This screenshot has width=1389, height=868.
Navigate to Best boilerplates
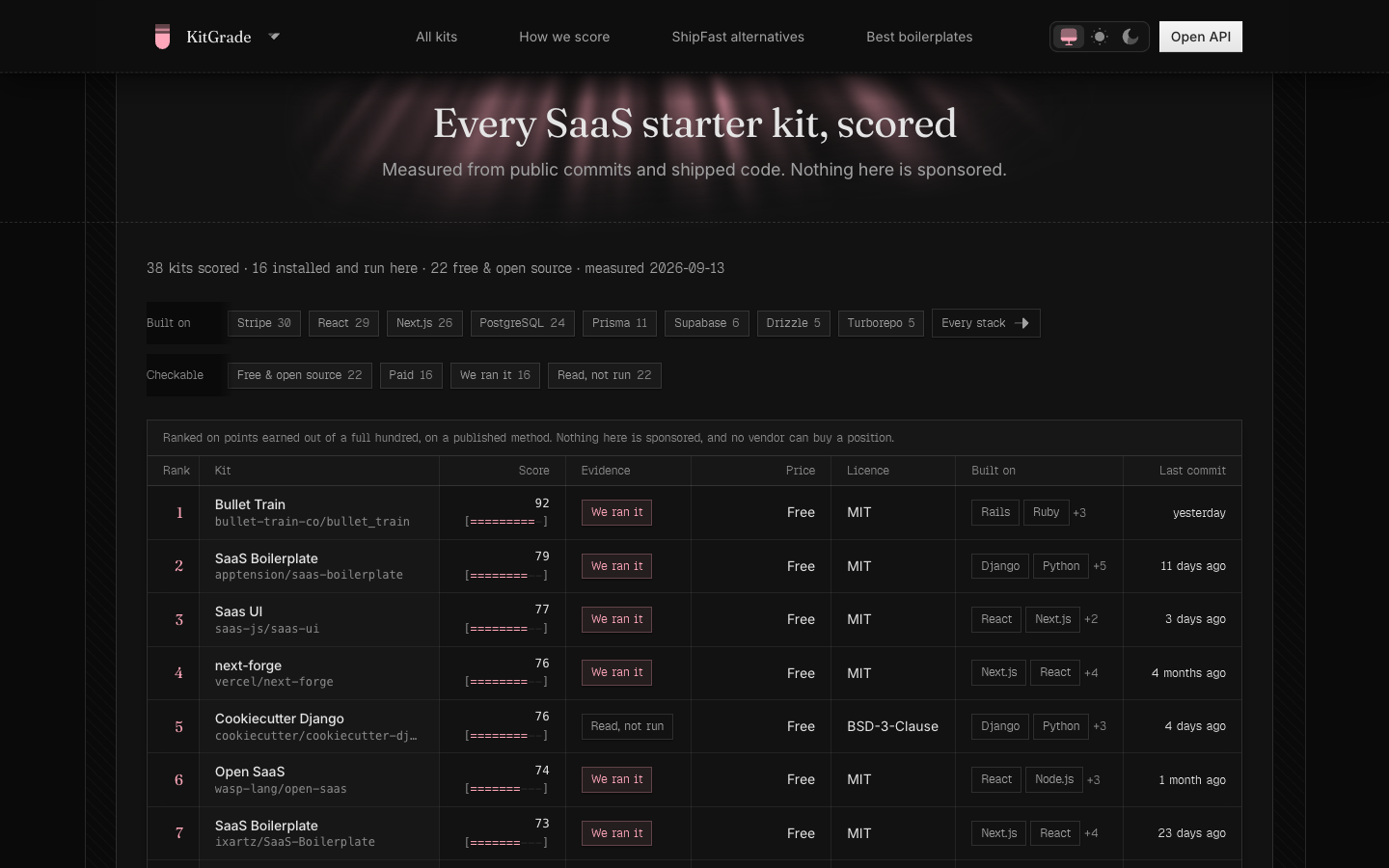[x=919, y=37]
